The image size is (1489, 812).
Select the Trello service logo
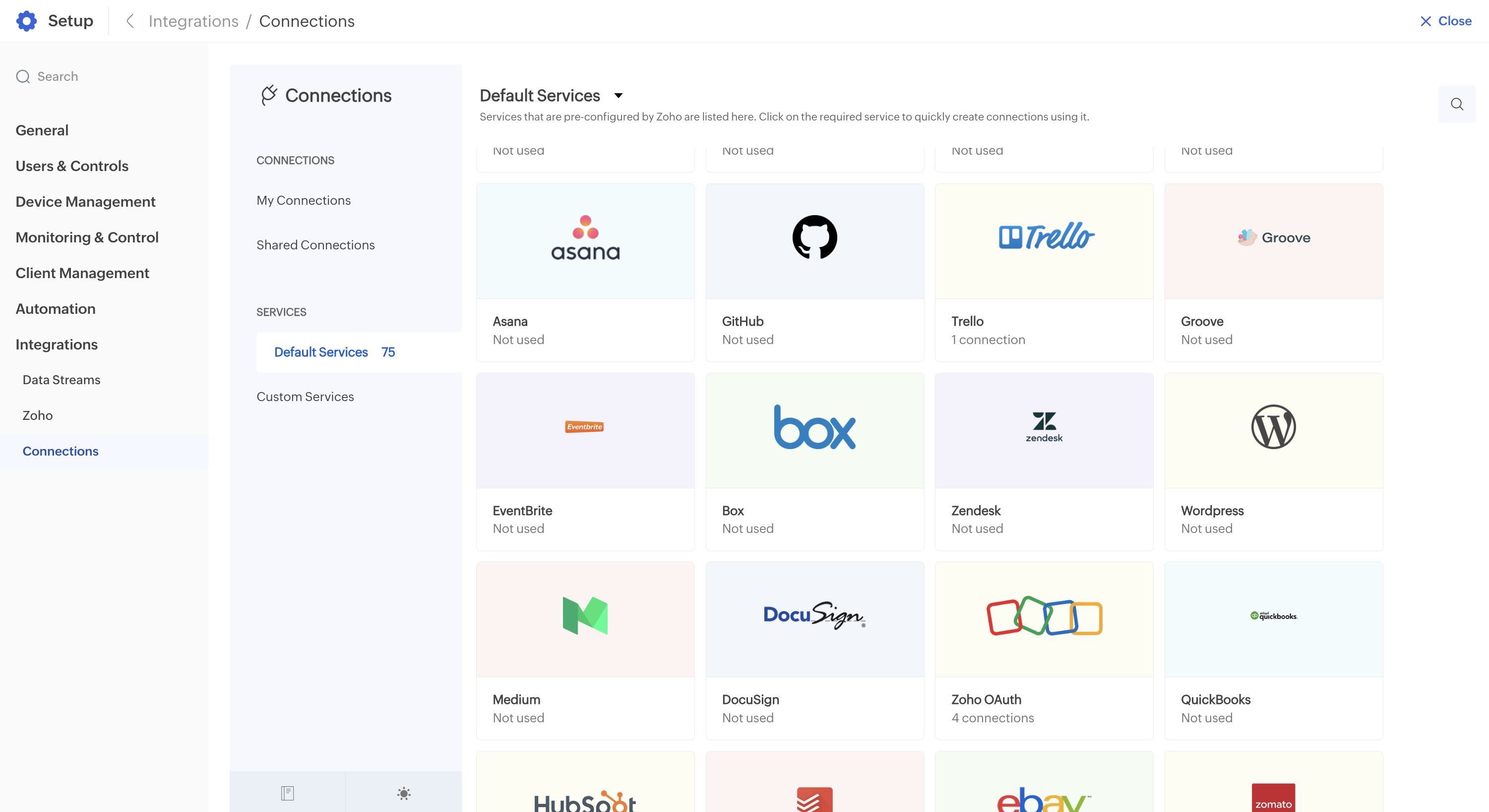coord(1045,237)
